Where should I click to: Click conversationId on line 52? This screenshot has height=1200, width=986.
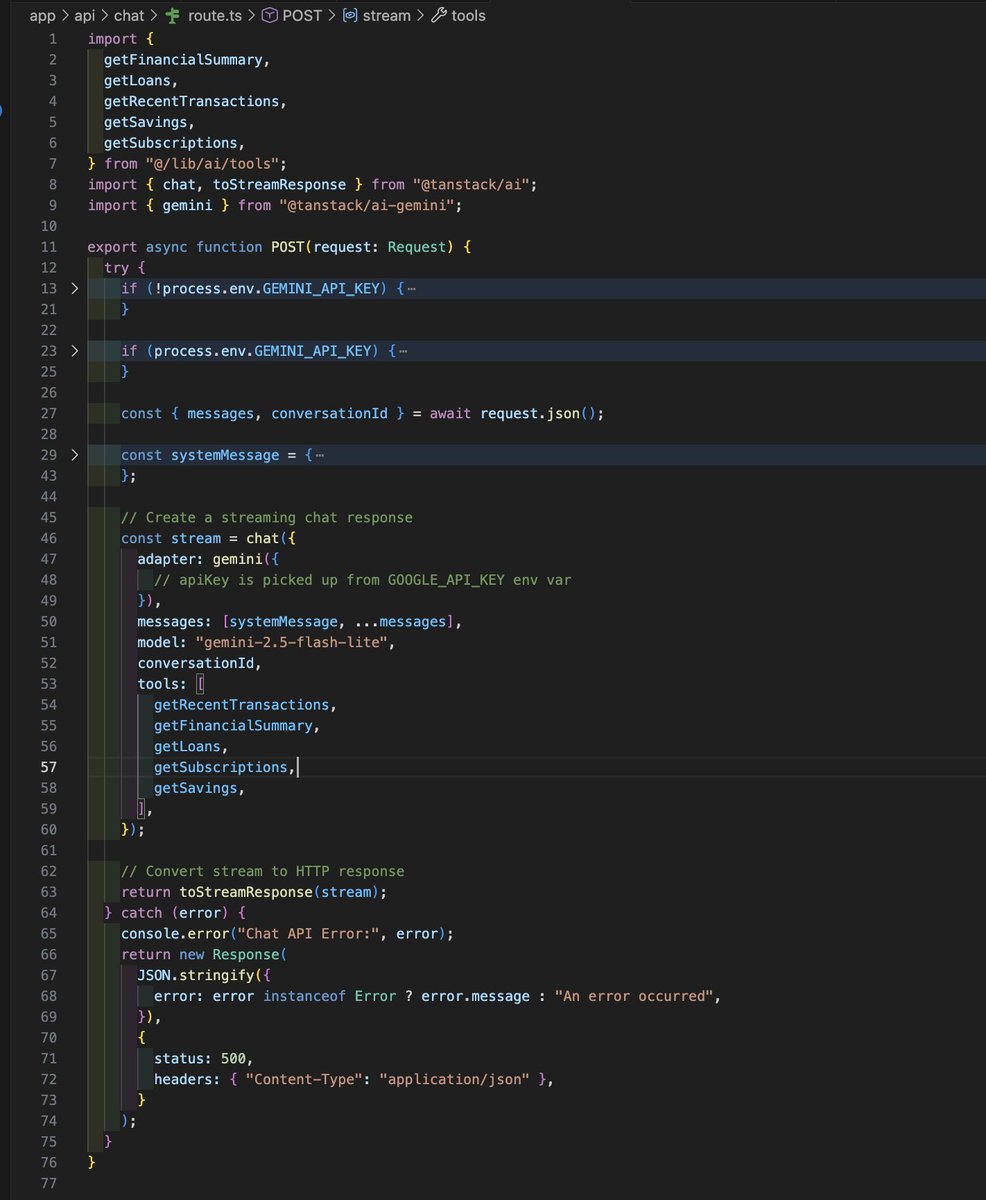[195, 663]
